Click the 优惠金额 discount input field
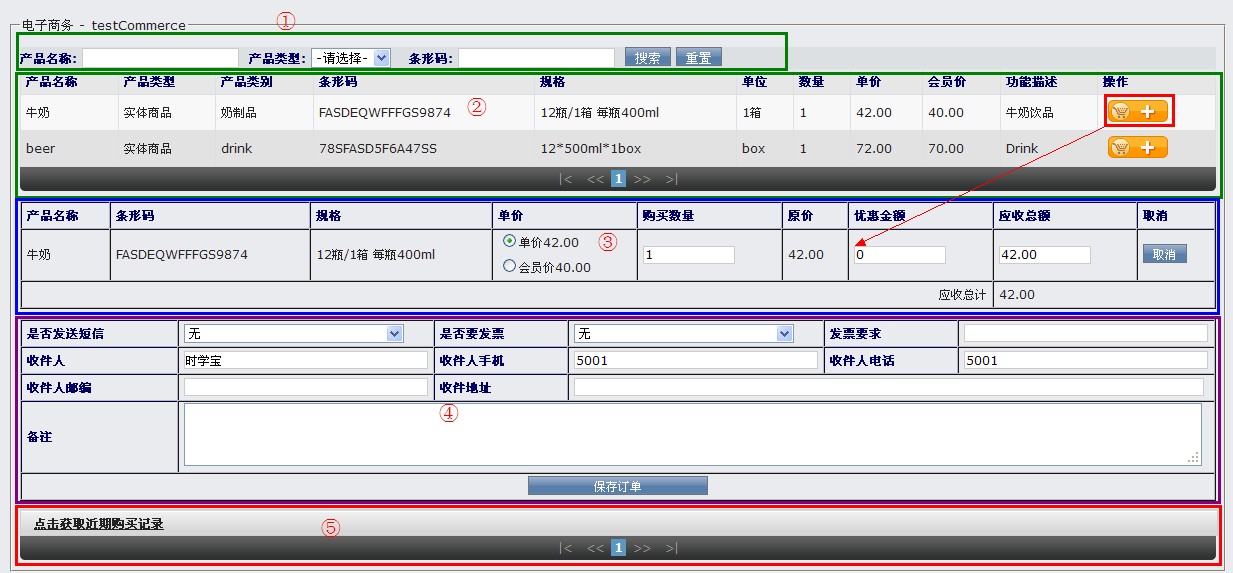The height and width of the screenshot is (573, 1233). click(899, 255)
